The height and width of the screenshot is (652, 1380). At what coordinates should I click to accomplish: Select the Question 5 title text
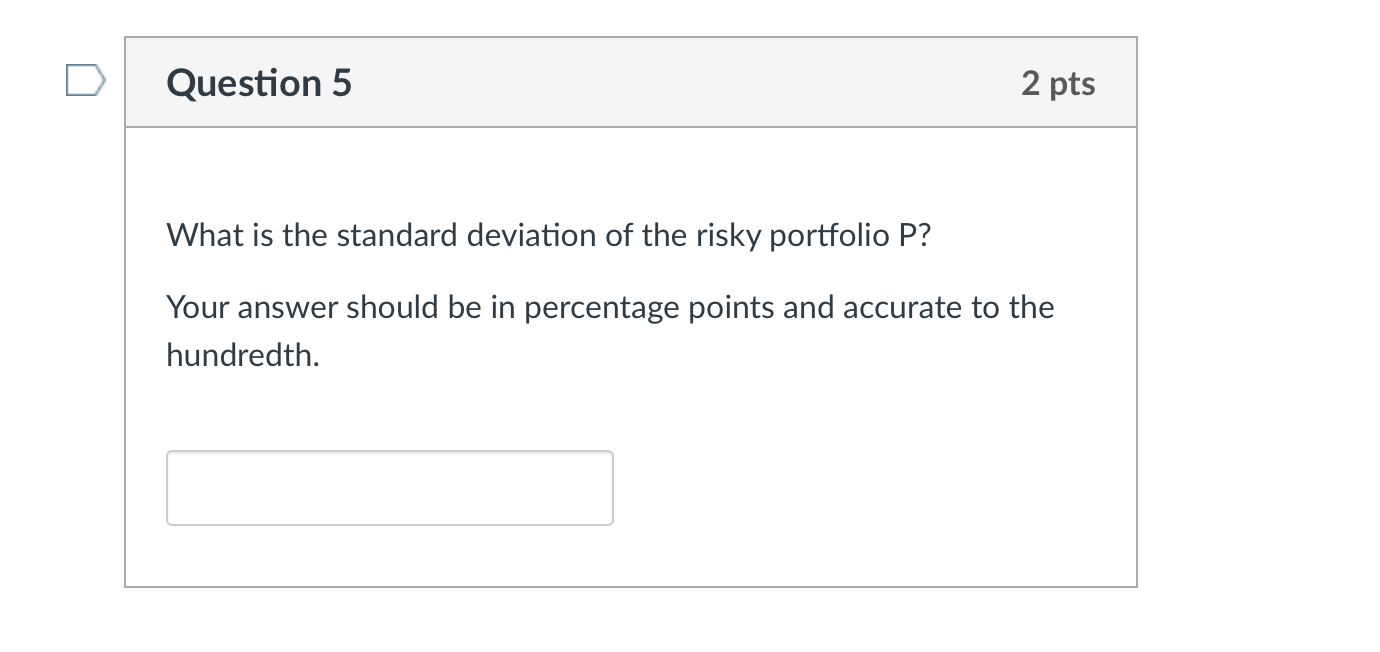258,83
